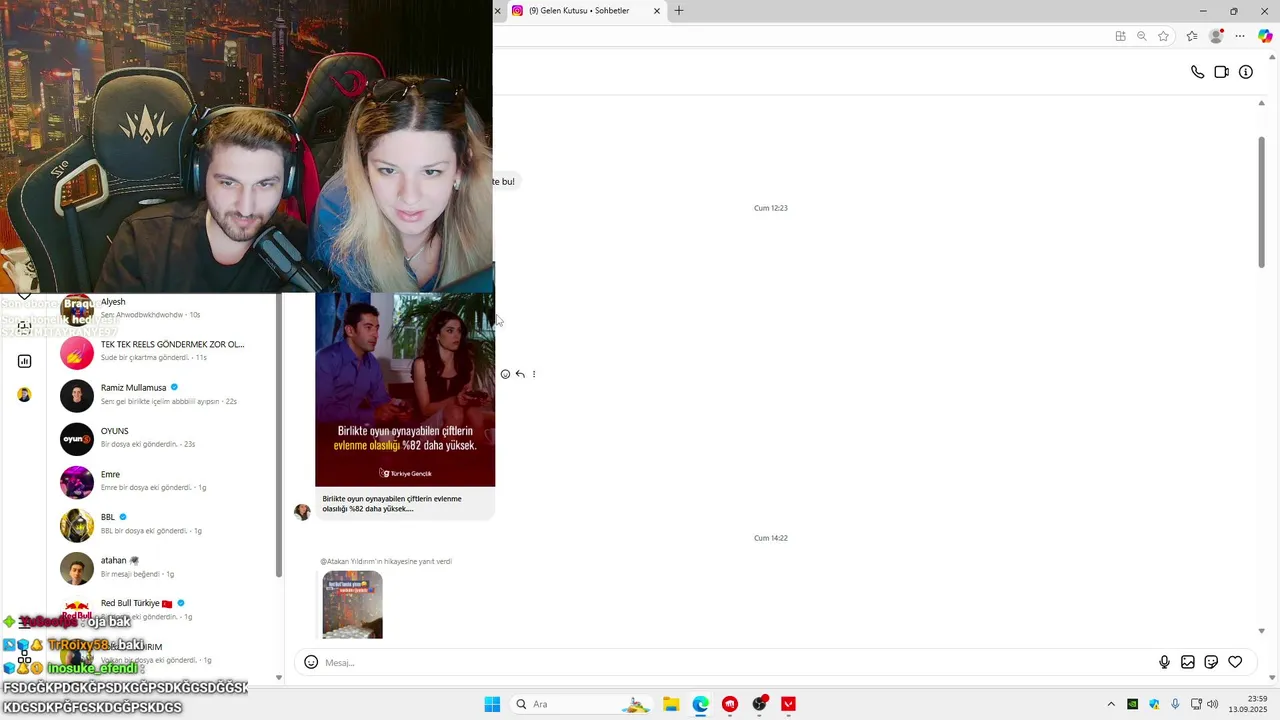
Task: Open NVIDIA tray icon
Action: point(1133,704)
